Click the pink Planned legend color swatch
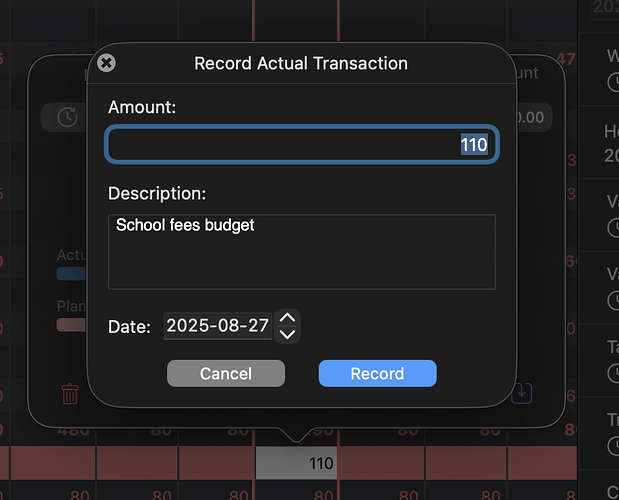619x500 pixels. [71, 324]
